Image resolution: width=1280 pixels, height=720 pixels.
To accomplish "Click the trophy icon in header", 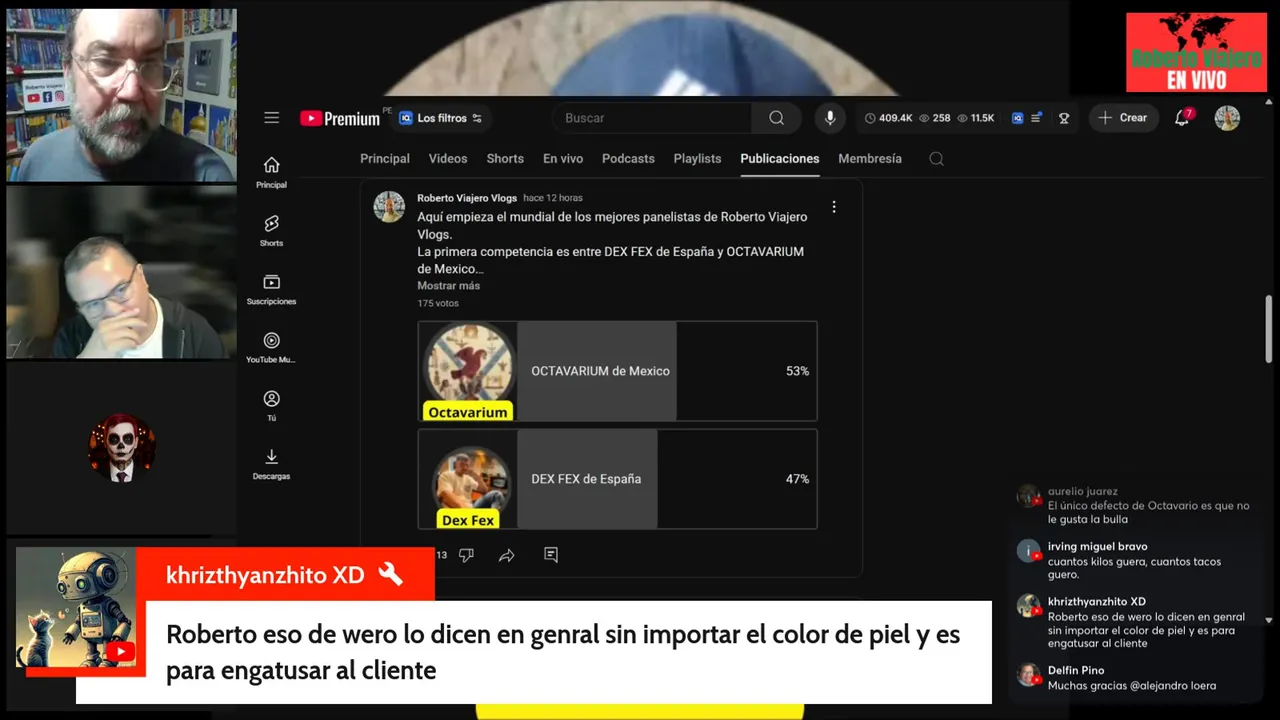I will click(1064, 118).
